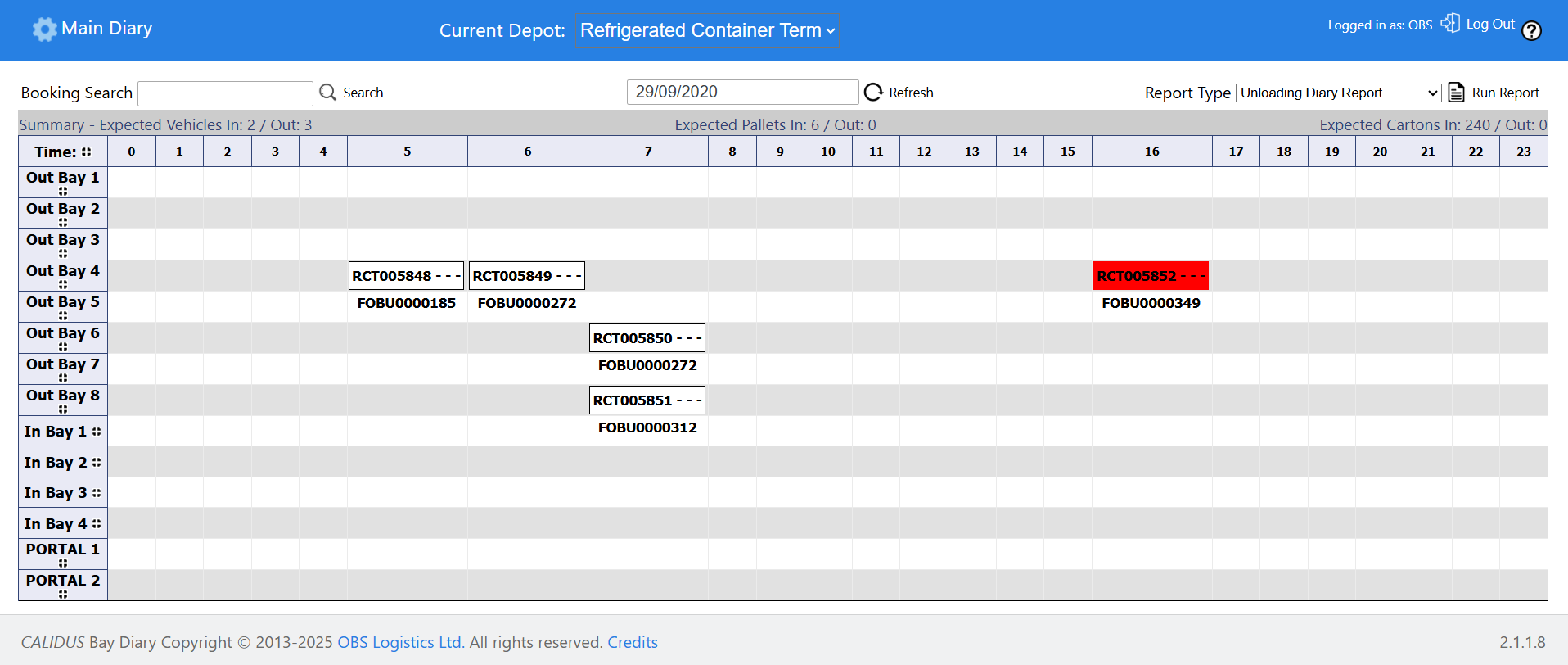The height and width of the screenshot is (665, 1568).
Task: Select booking RCT005850
Action: [647, 338]
